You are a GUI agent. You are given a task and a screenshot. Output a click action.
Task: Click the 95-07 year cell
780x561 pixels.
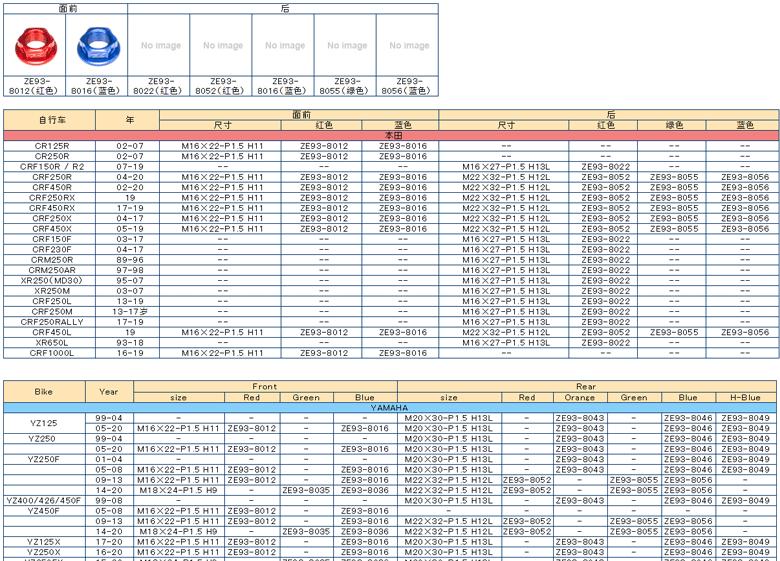point(130,280)
